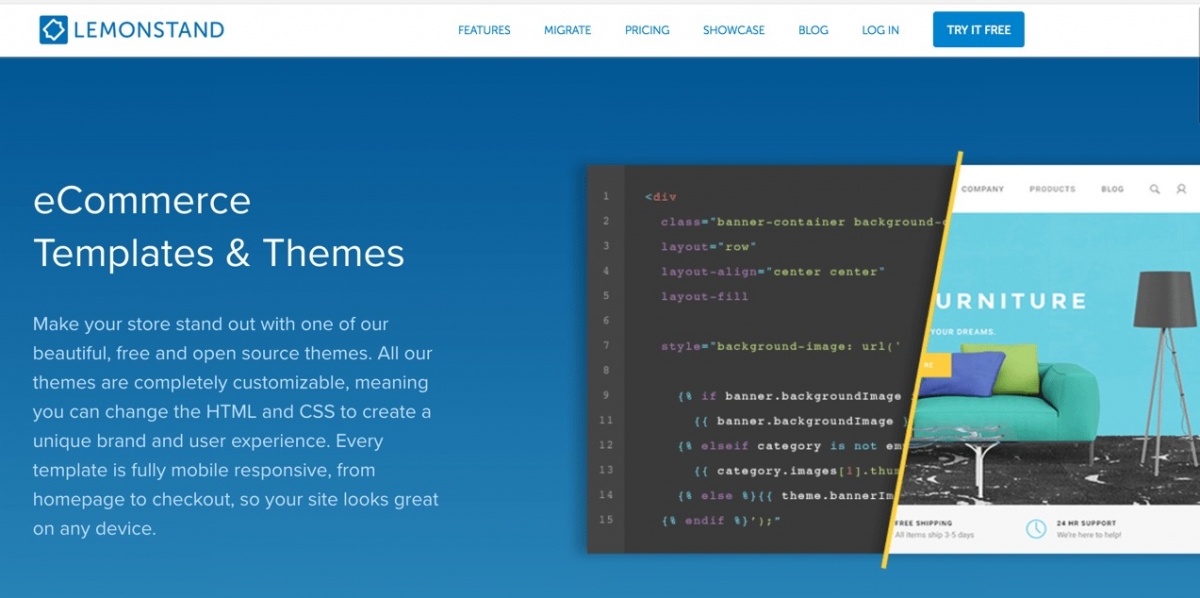Image resolution: width=1200 pixels, height=598 pixels.
Task: Click the LemonStand diamond logo icon
Action: coord(53,30)
